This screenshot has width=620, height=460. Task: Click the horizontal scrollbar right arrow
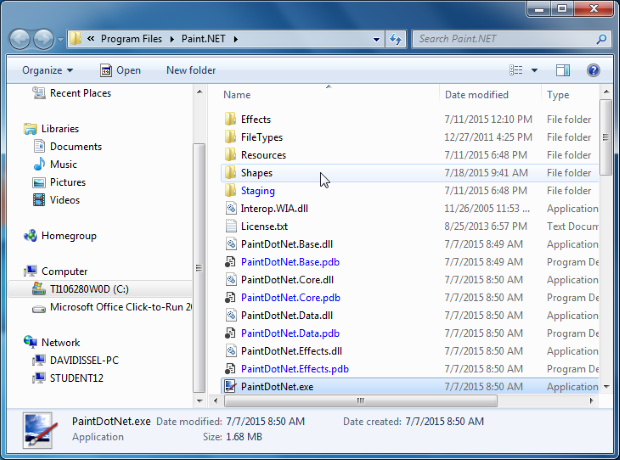tap(591, 401)
